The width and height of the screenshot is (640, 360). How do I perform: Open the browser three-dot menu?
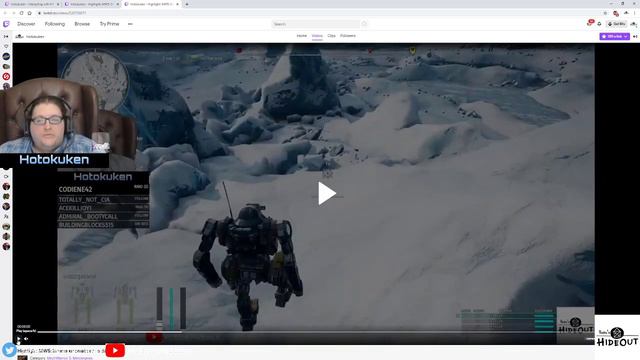coord(635,13)
